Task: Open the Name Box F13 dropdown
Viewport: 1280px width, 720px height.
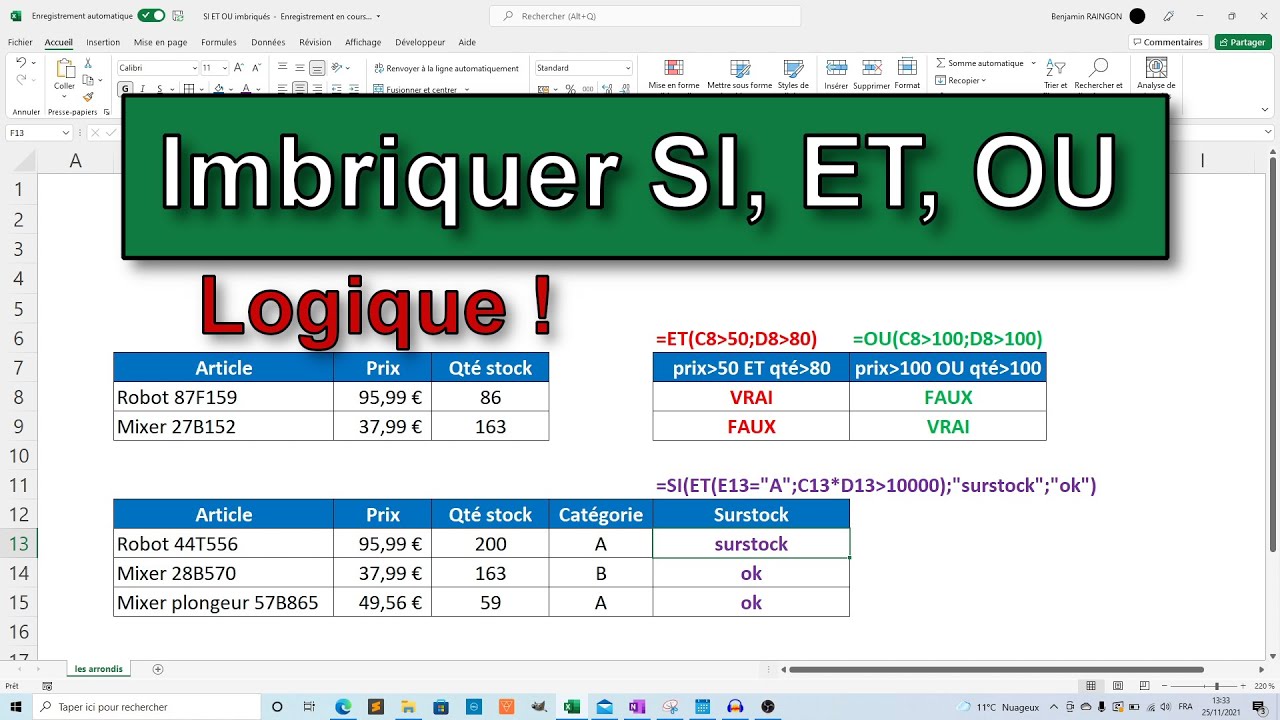Action: (66, 133)
